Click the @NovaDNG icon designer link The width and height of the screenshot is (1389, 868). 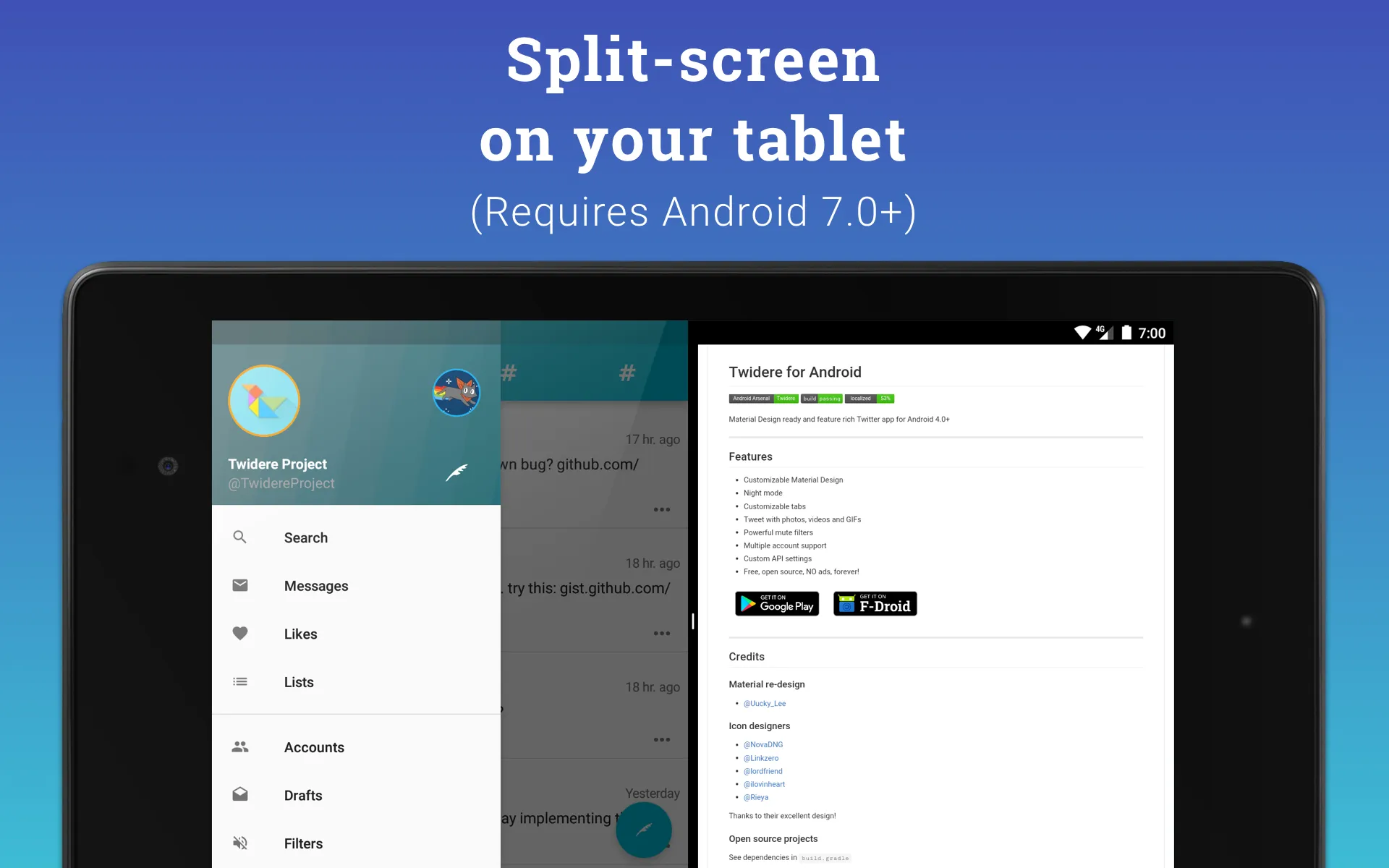point(762,744)
